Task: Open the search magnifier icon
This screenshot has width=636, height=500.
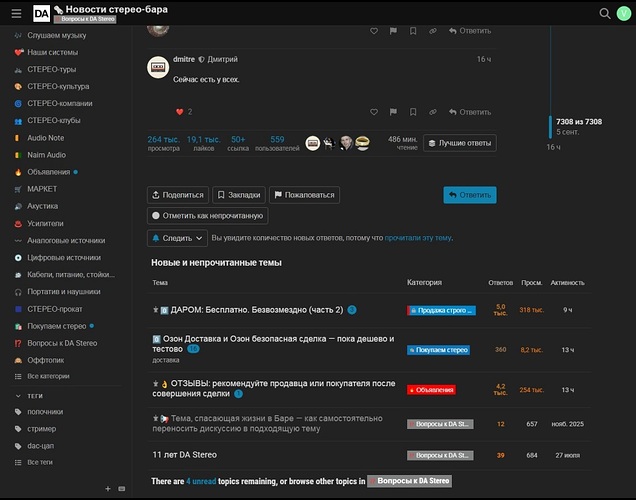Action: click(605, 13)
